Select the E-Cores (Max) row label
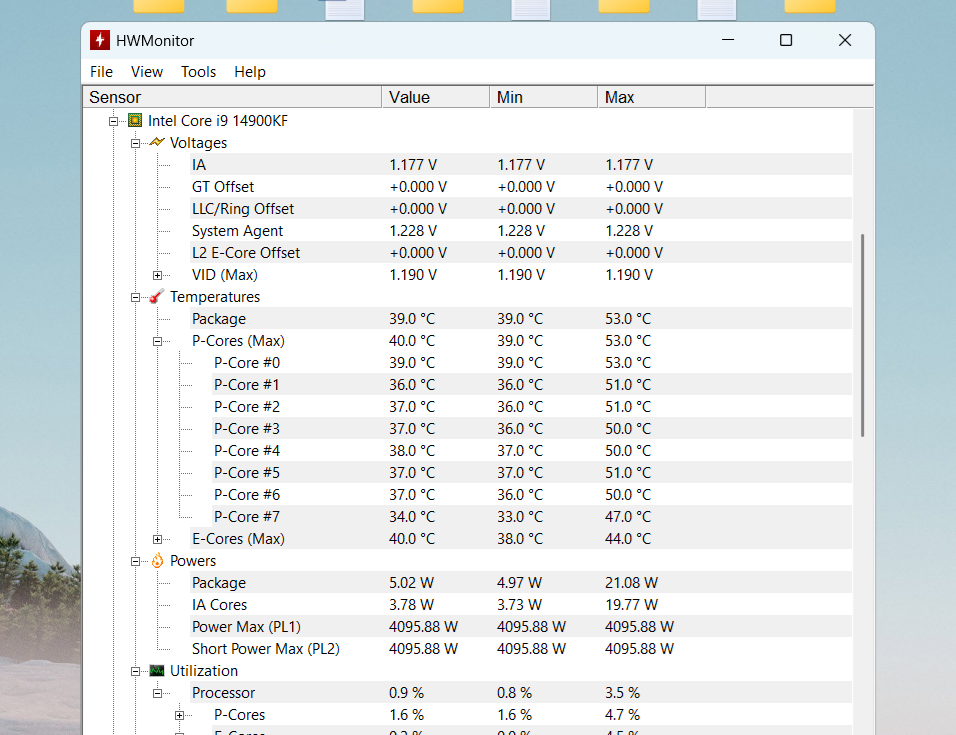956x735 pixels. point(238,539)
